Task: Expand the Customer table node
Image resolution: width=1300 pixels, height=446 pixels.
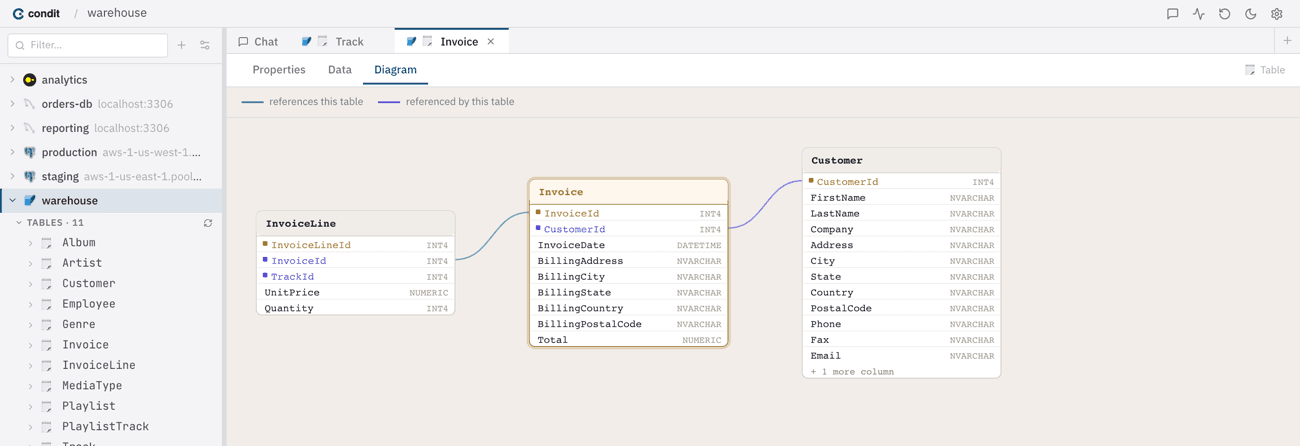Action: click(31, 284)
